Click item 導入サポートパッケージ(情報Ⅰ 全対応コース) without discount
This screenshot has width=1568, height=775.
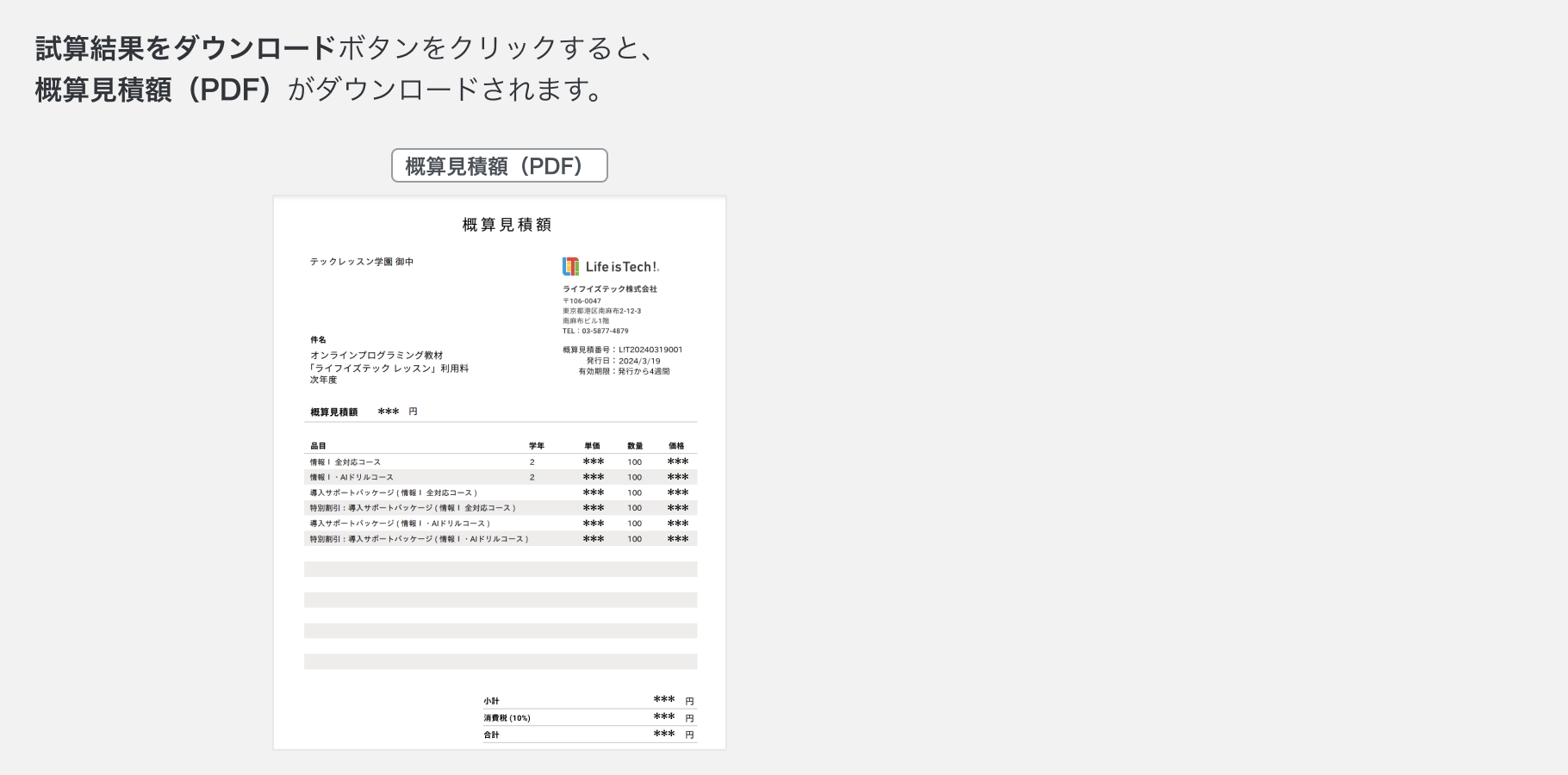point(394,493)
